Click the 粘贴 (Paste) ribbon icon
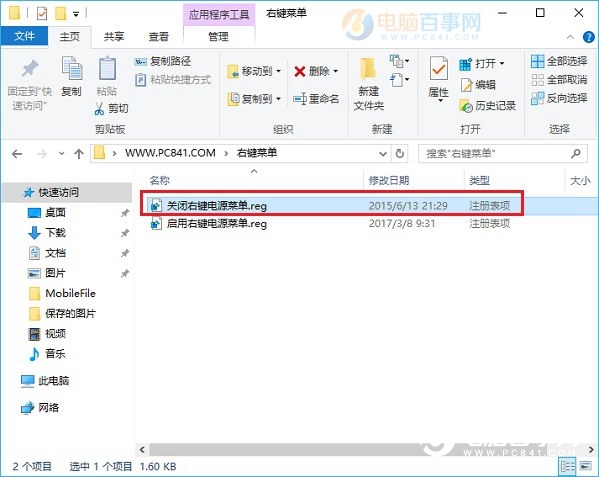This screenshot has height=477, width=599. click(107, 69)
